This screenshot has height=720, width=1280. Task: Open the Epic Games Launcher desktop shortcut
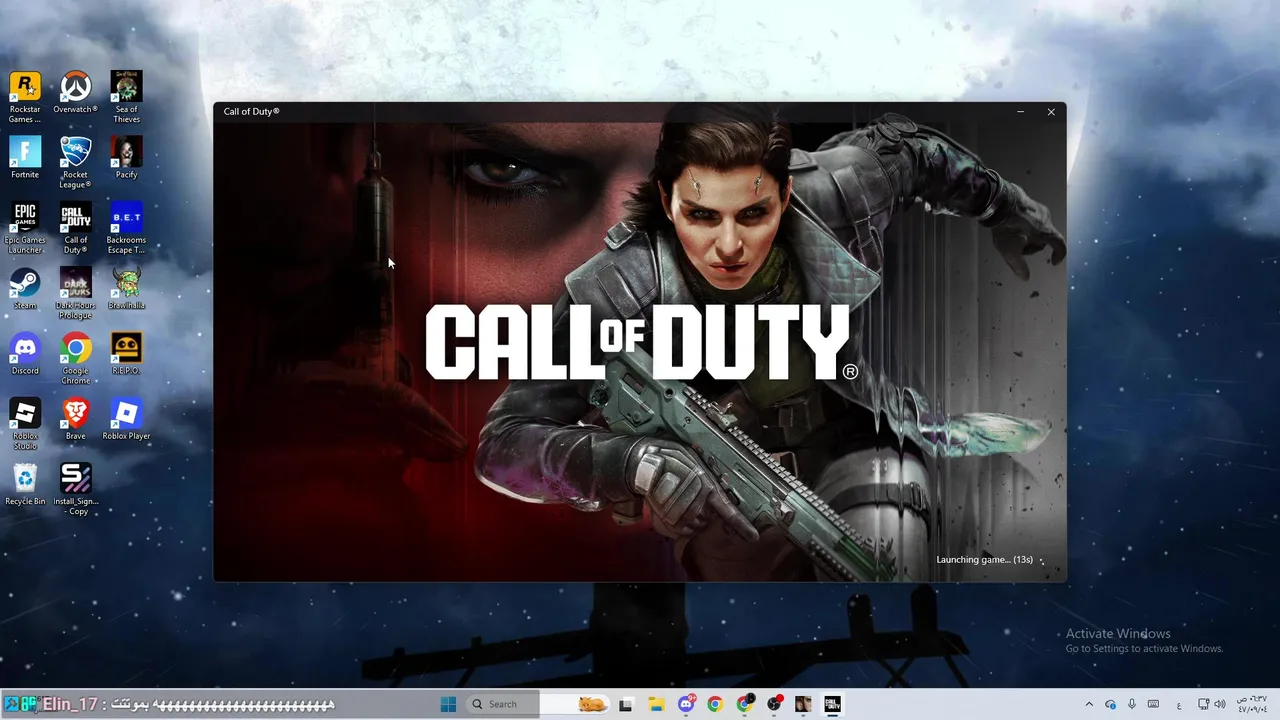coord(25,228)
